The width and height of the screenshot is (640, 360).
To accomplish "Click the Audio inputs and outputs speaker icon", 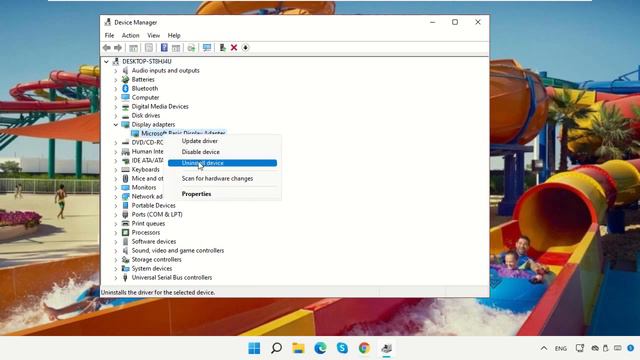I will (x=125, y=71).
